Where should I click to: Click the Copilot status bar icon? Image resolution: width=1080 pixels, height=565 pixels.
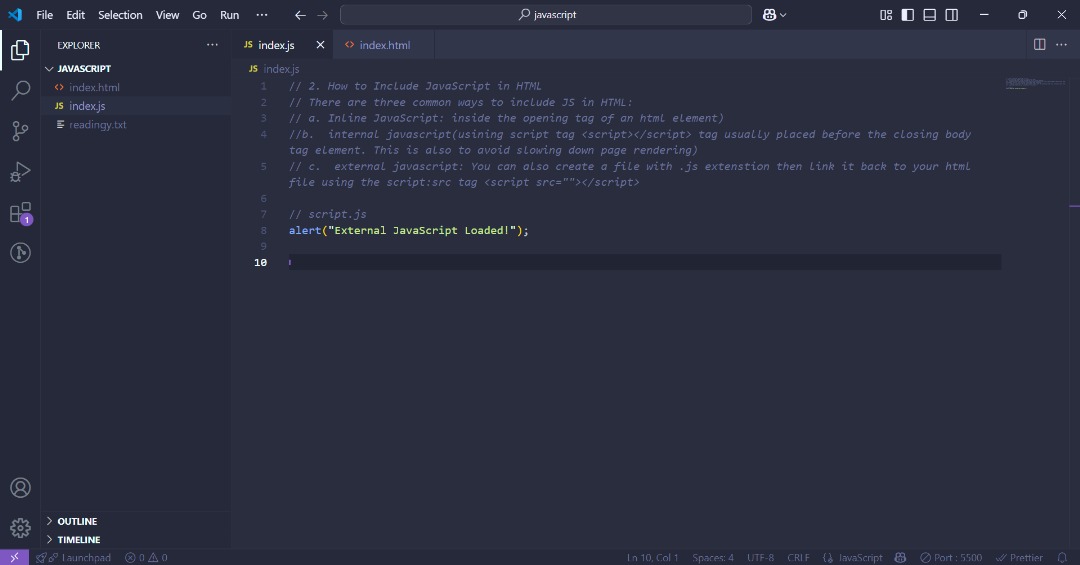900,557
